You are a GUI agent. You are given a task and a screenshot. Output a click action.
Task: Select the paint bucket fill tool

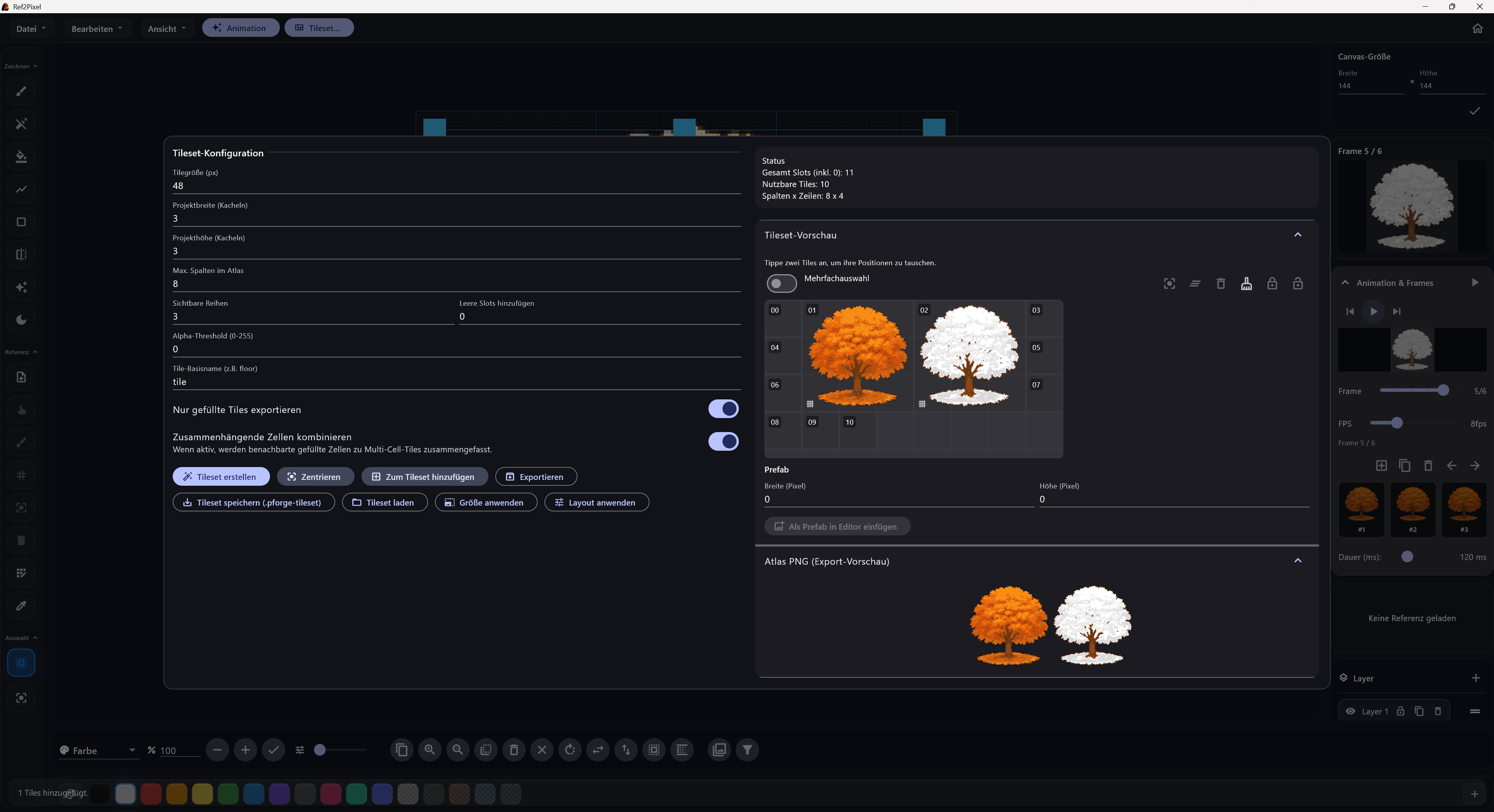click(21, 156)
